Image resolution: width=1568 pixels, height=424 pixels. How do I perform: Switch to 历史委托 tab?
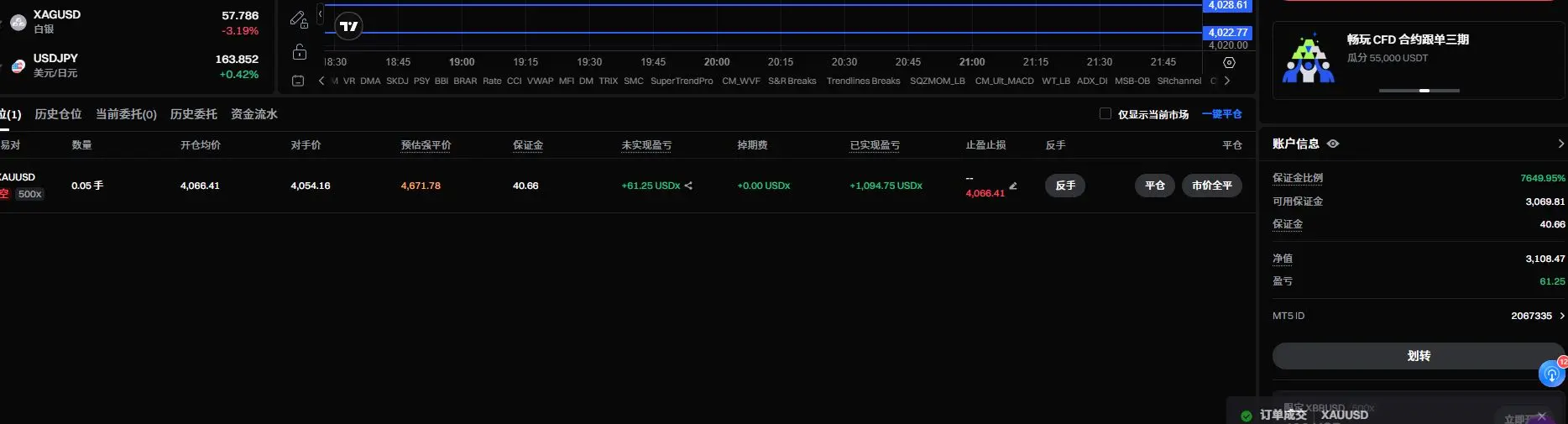coord(193,114)
